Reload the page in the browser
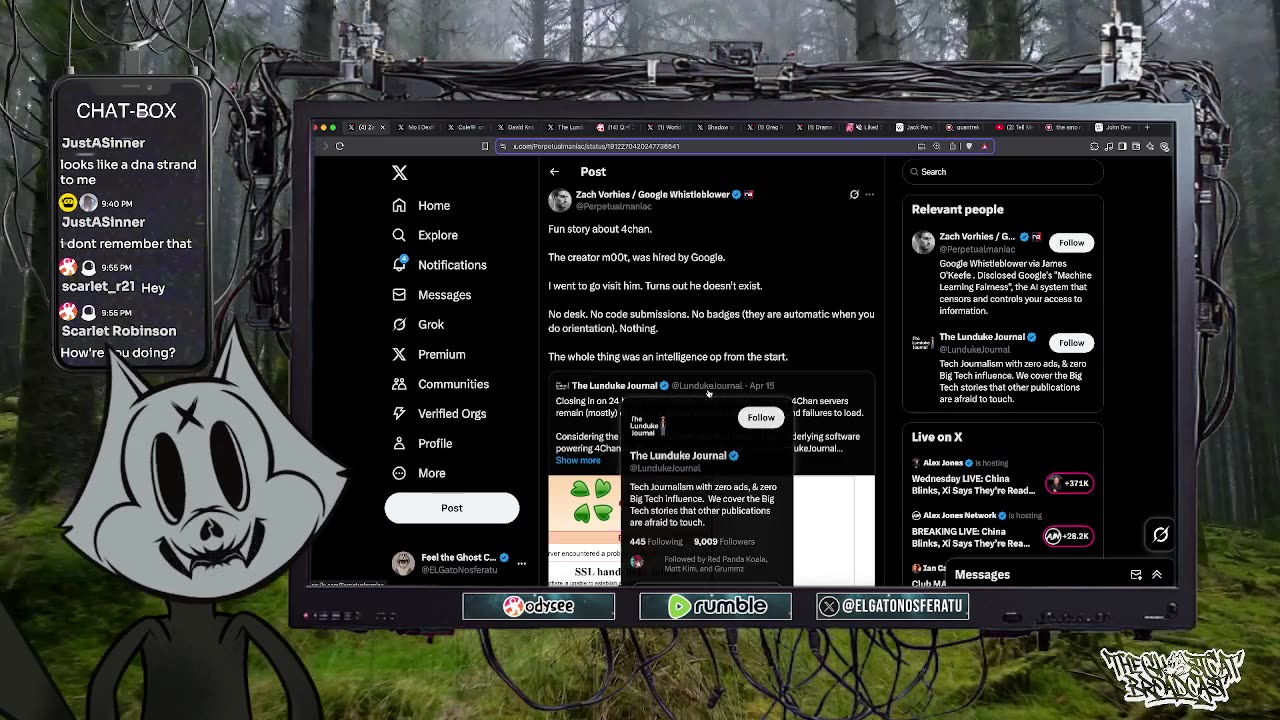Viewport: 1280px width, 720px height. (x=339, y=147)
